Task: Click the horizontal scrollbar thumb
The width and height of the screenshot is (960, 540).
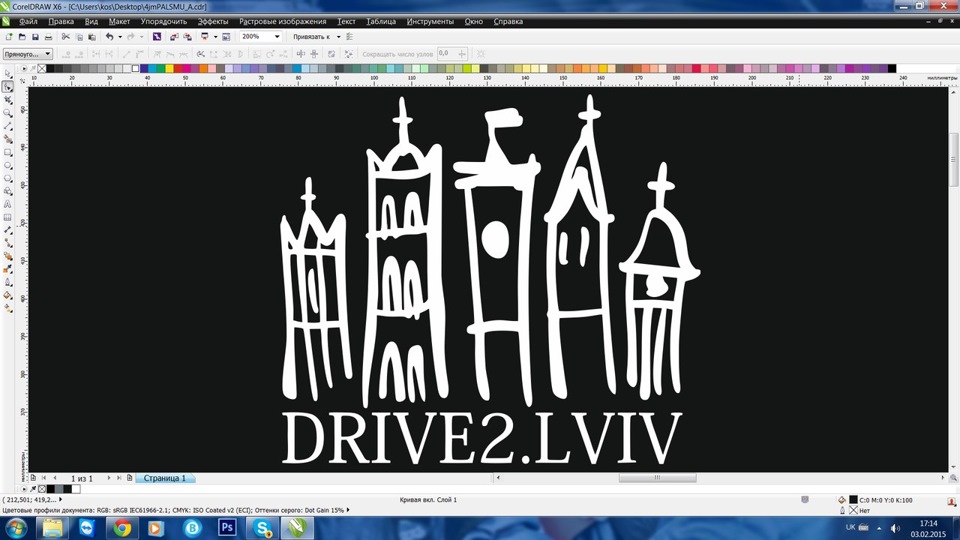Action: (x=657, y=478)
